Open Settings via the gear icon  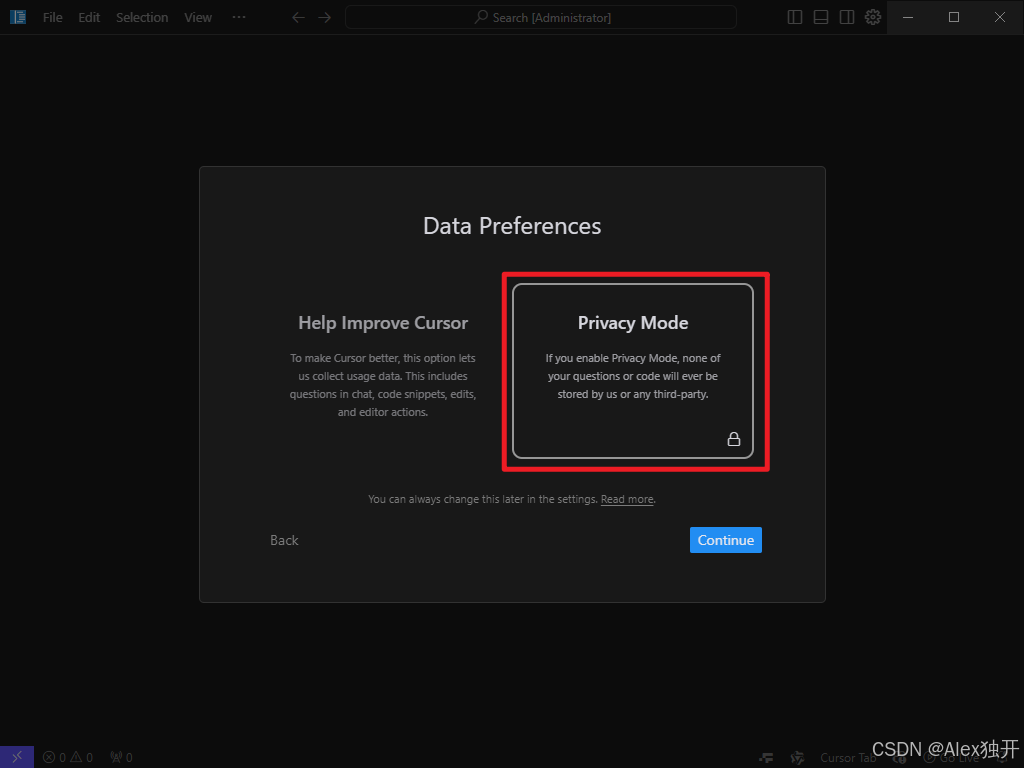pos(872,17)
